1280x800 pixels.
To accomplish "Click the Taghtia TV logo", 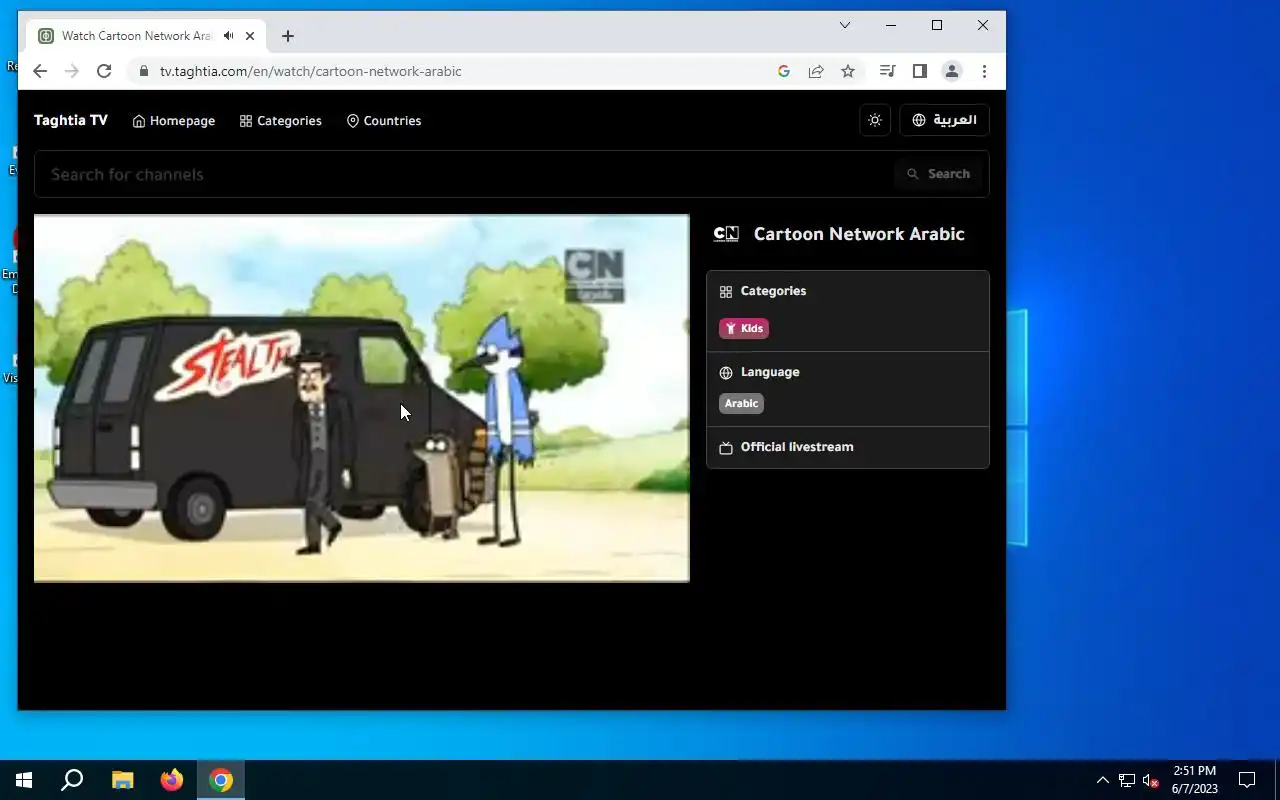I will tap(71, 120).
